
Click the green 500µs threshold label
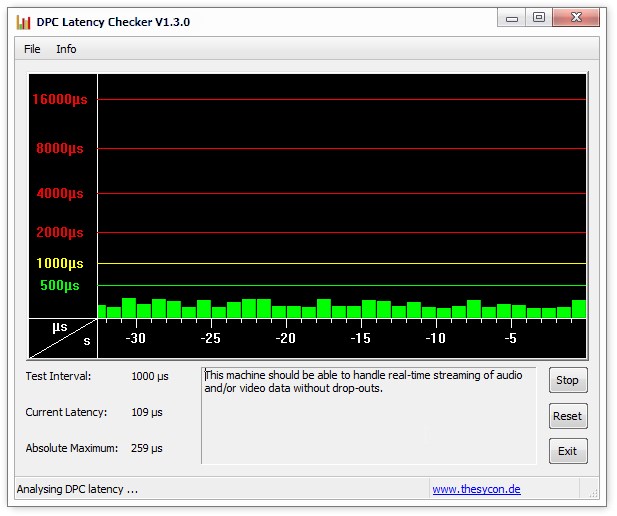pyautogui.click(x=60, y=286)
